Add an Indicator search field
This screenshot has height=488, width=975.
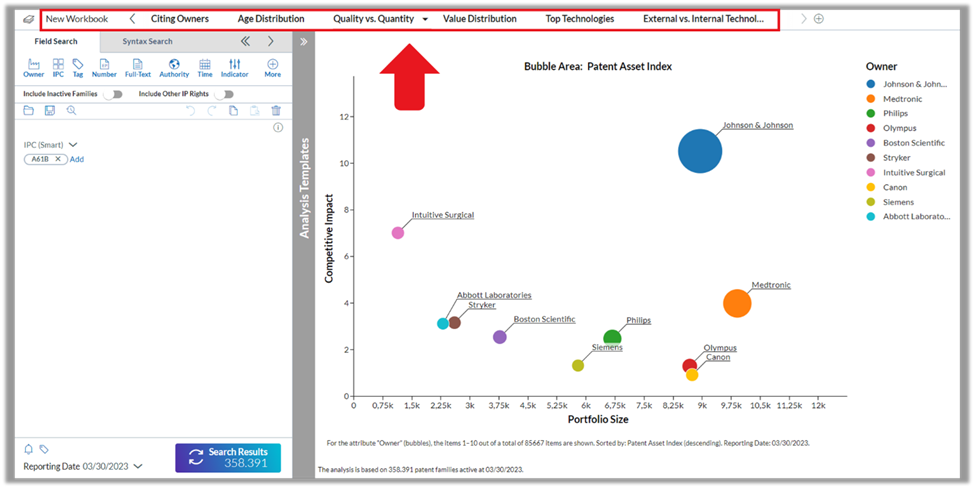[x=234, y=68]
